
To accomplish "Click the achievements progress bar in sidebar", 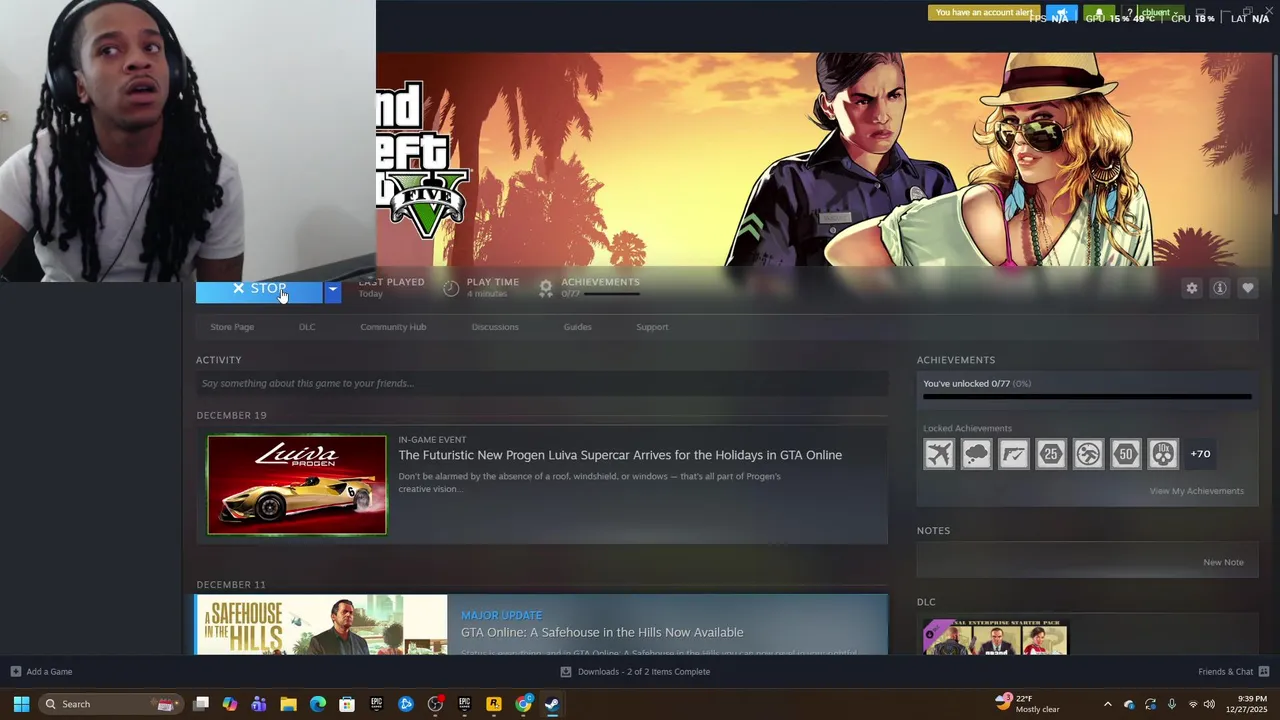I will (x=1087, y=397).
